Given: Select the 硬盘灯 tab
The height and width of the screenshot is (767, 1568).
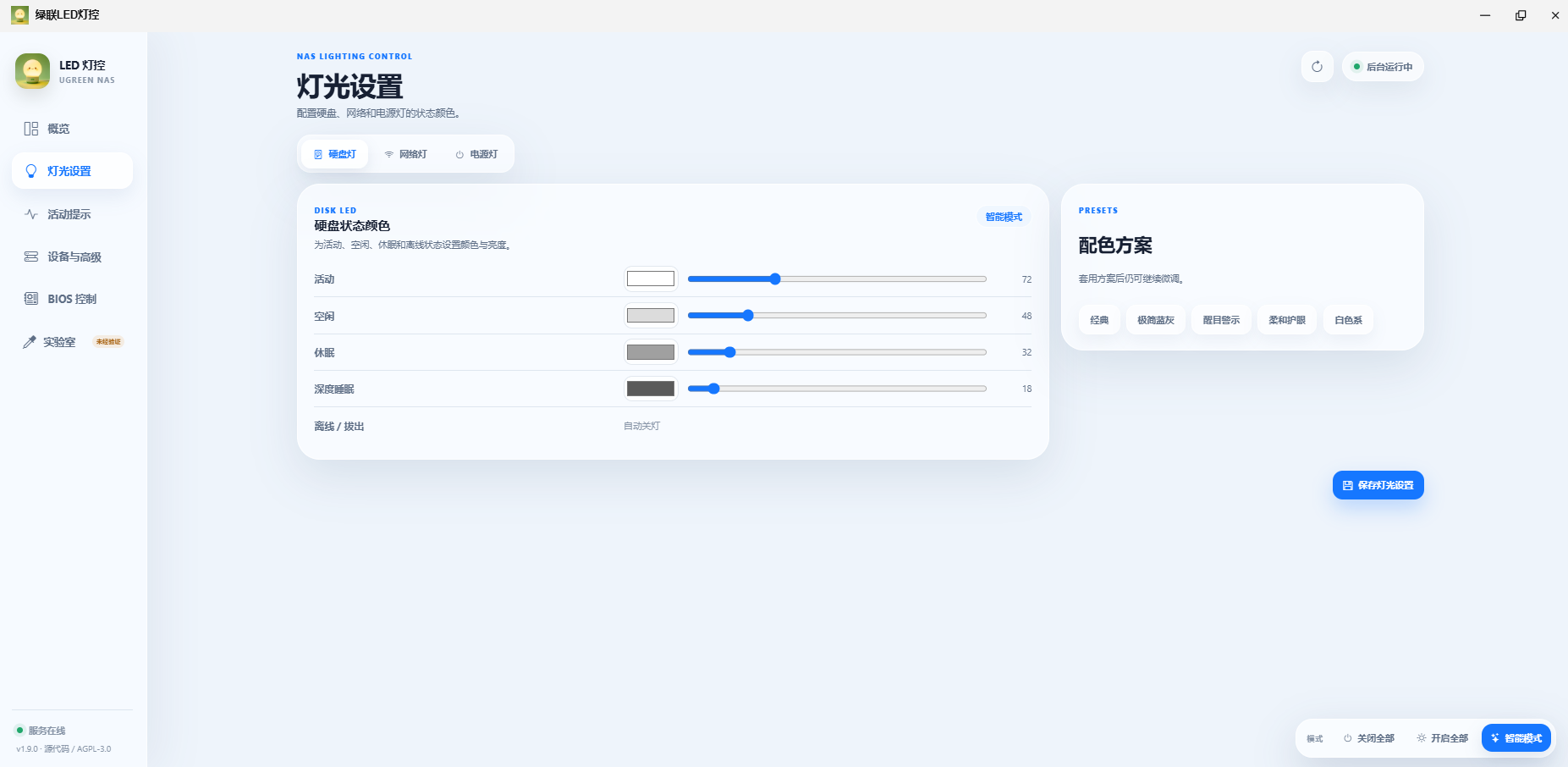Looking at the screenshot, I should point(335,154).
